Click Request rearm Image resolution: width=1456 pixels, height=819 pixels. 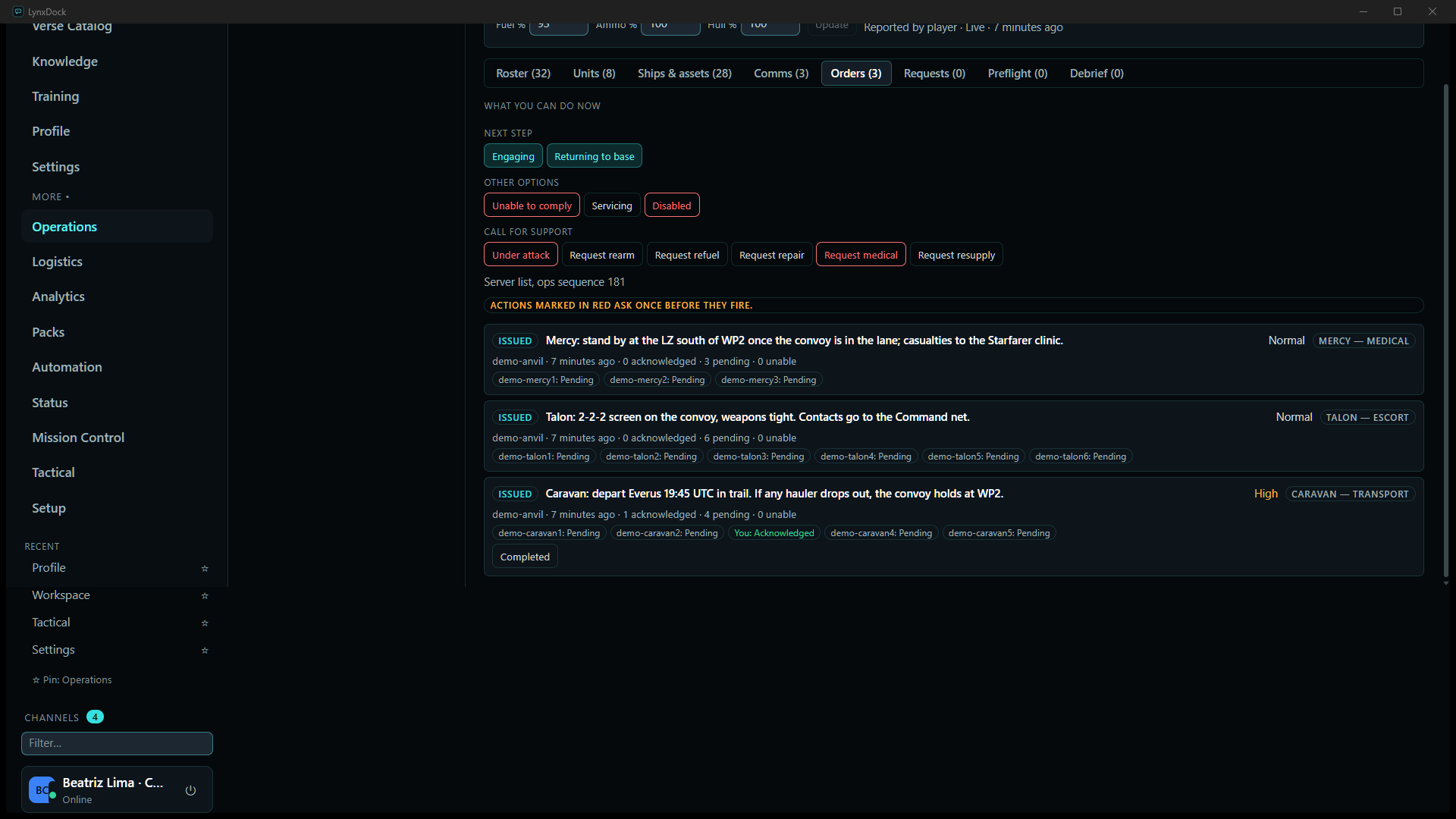point(602,255)
